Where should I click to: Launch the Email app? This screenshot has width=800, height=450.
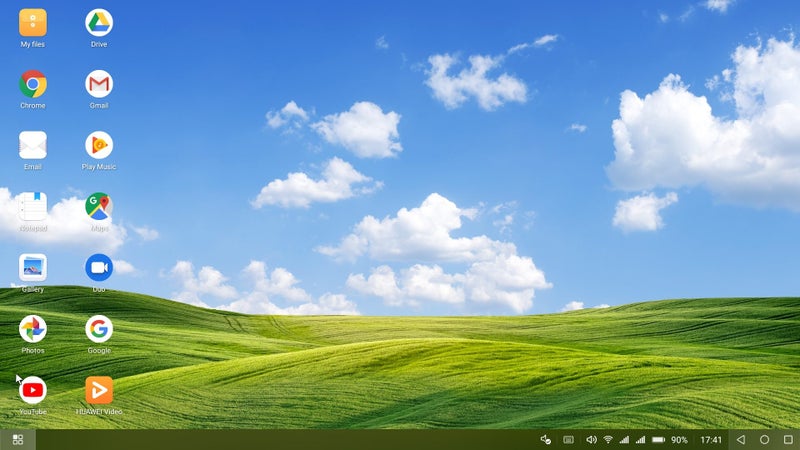click(x=33, y=145)
